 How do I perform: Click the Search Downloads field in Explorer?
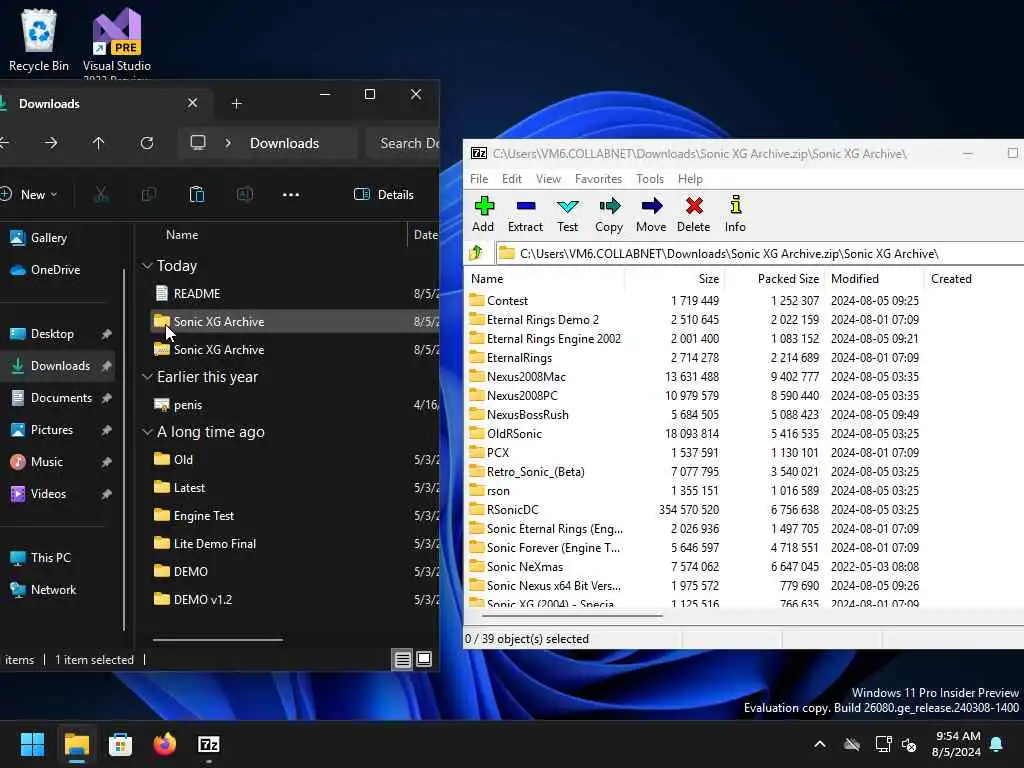point(402,143)
